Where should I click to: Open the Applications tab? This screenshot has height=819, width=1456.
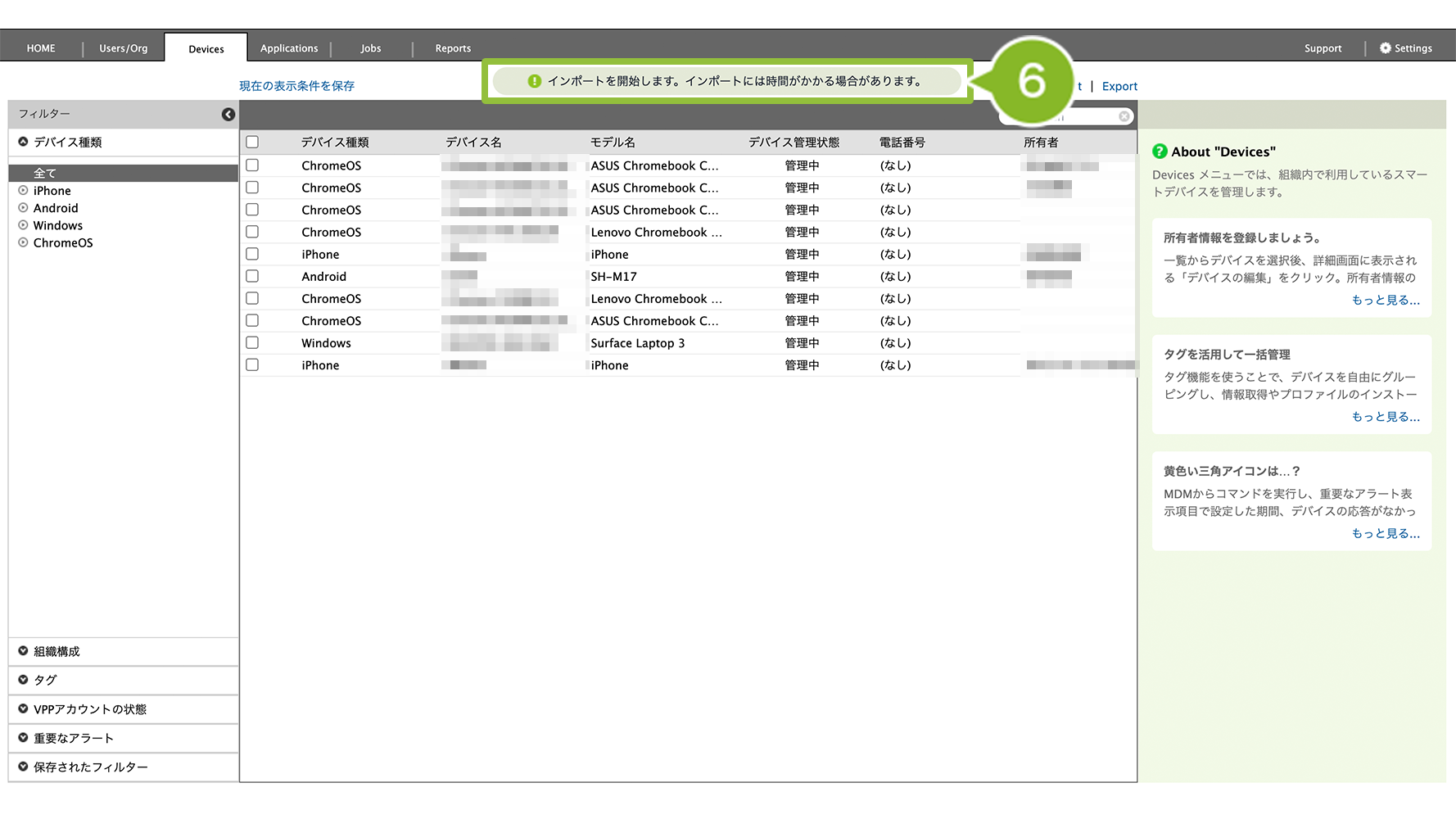[x=289, y=48]
